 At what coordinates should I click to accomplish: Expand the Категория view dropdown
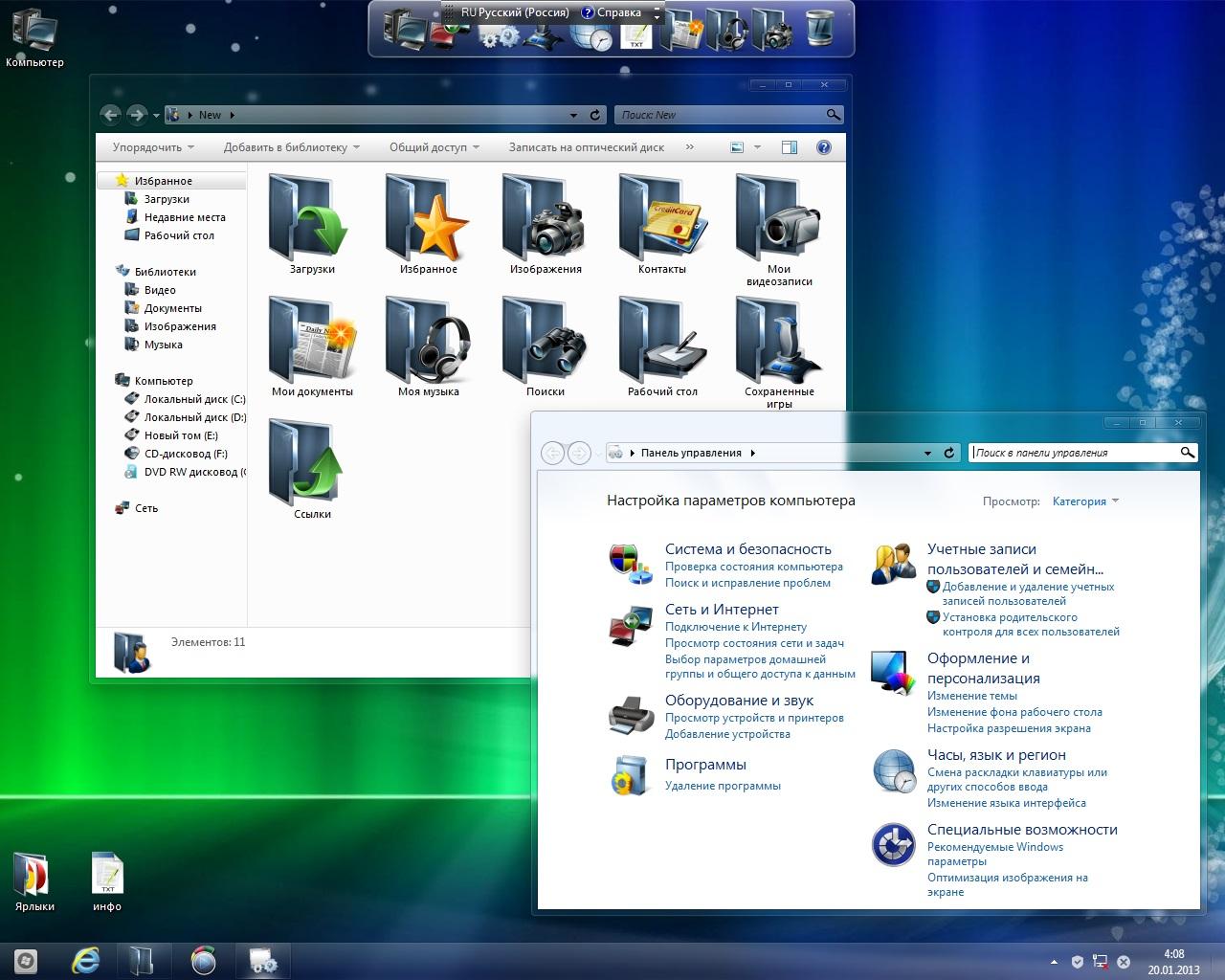pyautogui.click(x=1085, y=501)
